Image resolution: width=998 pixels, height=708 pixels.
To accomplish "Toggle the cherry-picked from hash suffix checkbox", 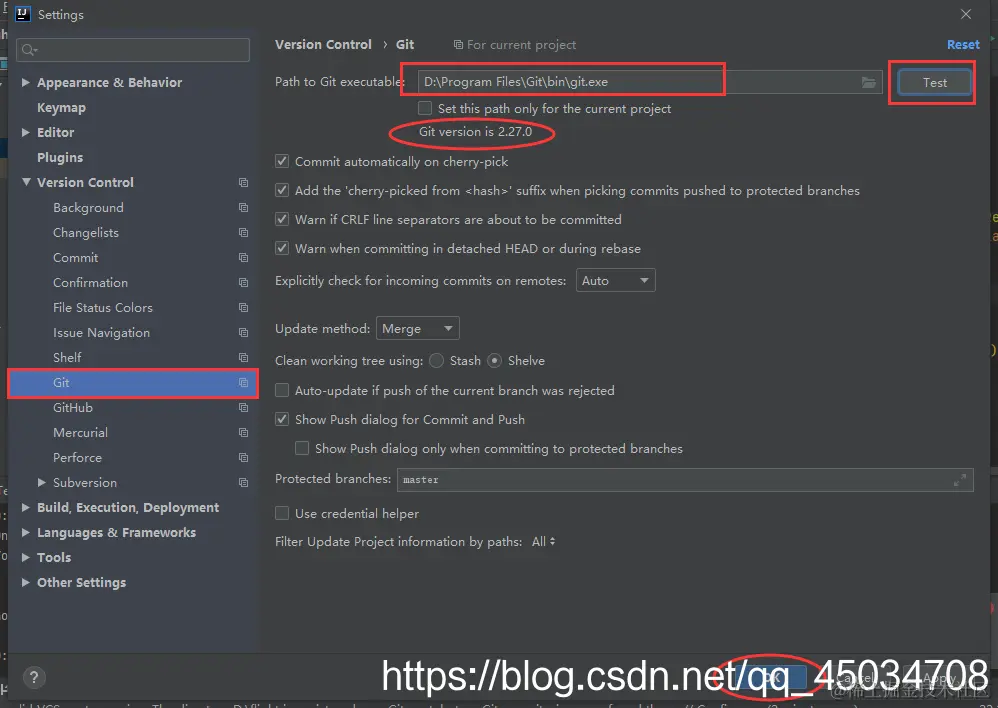I will click(x=282, y=190).
